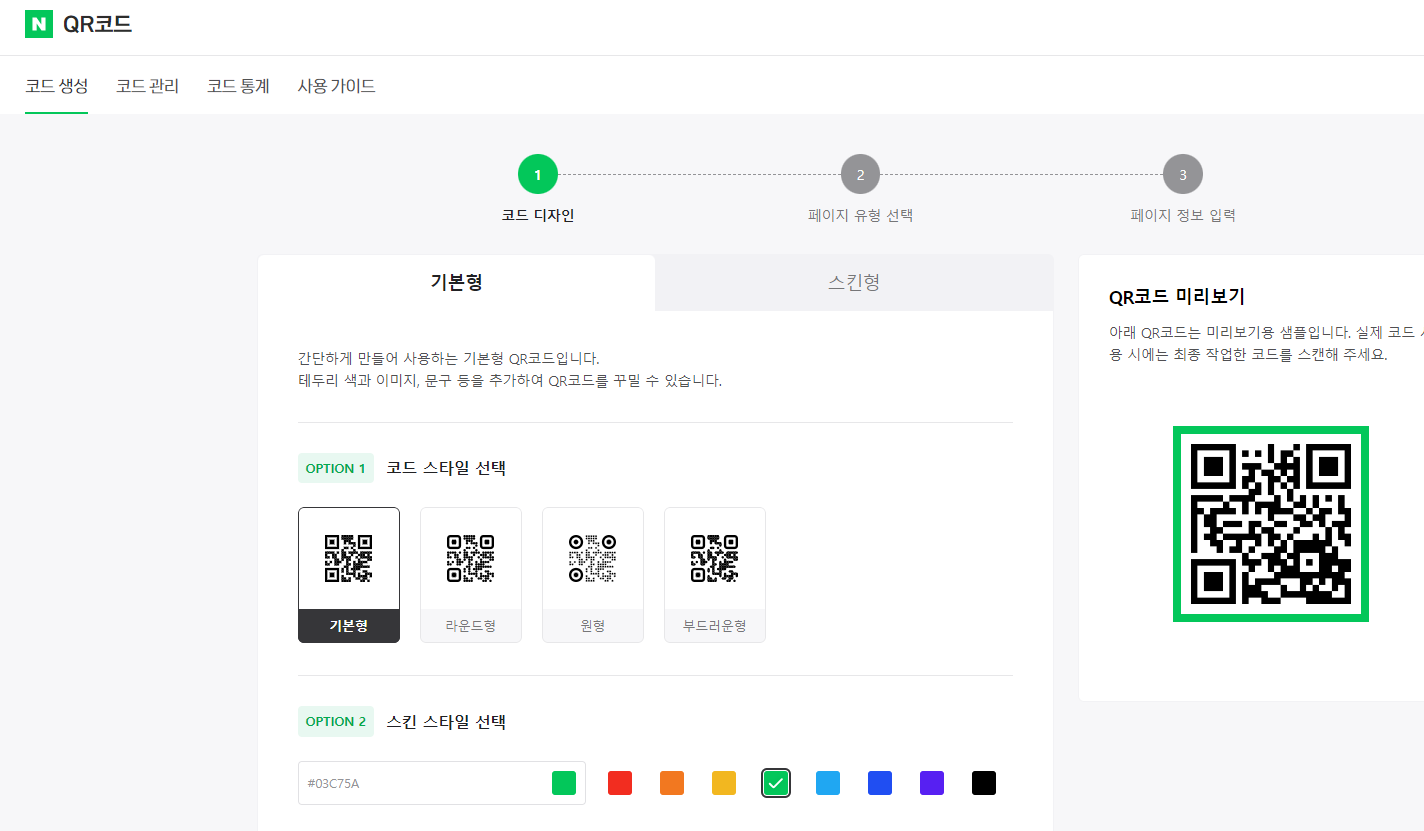Select the purple color option

931,783
